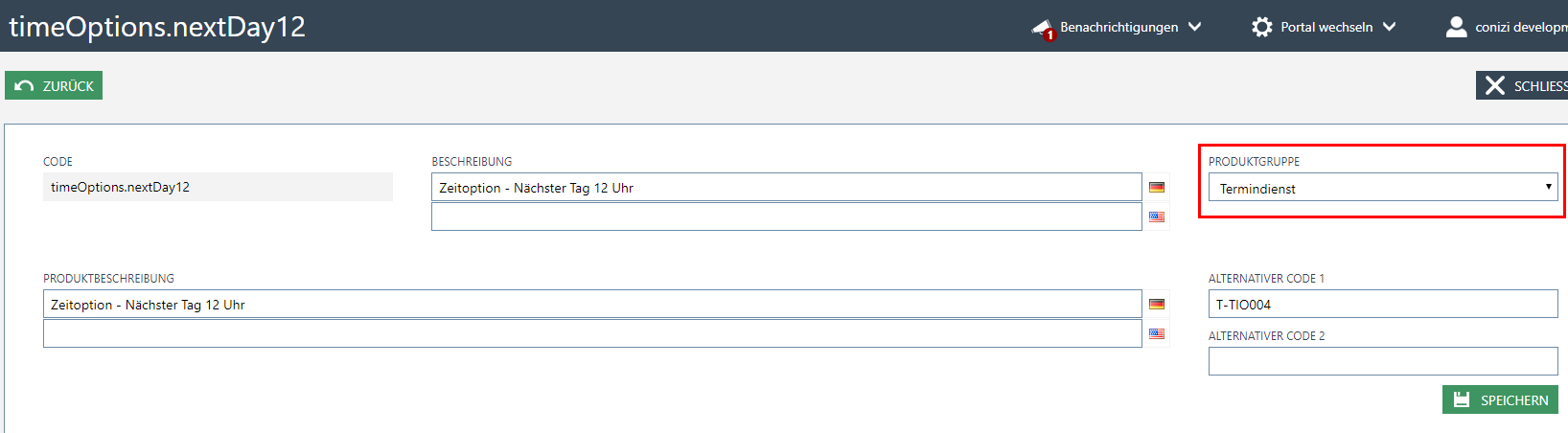Open the conizi developer account menu
This screenshot has height=433, width=1568.
[1520, 27]
